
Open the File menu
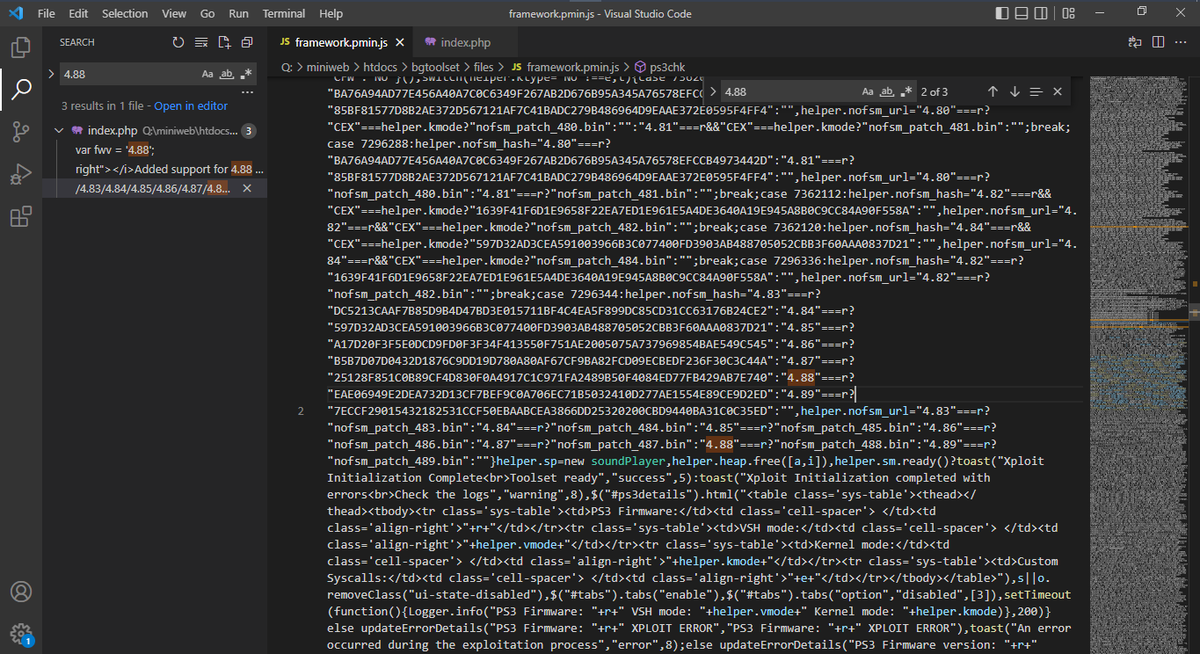[46, 14]
